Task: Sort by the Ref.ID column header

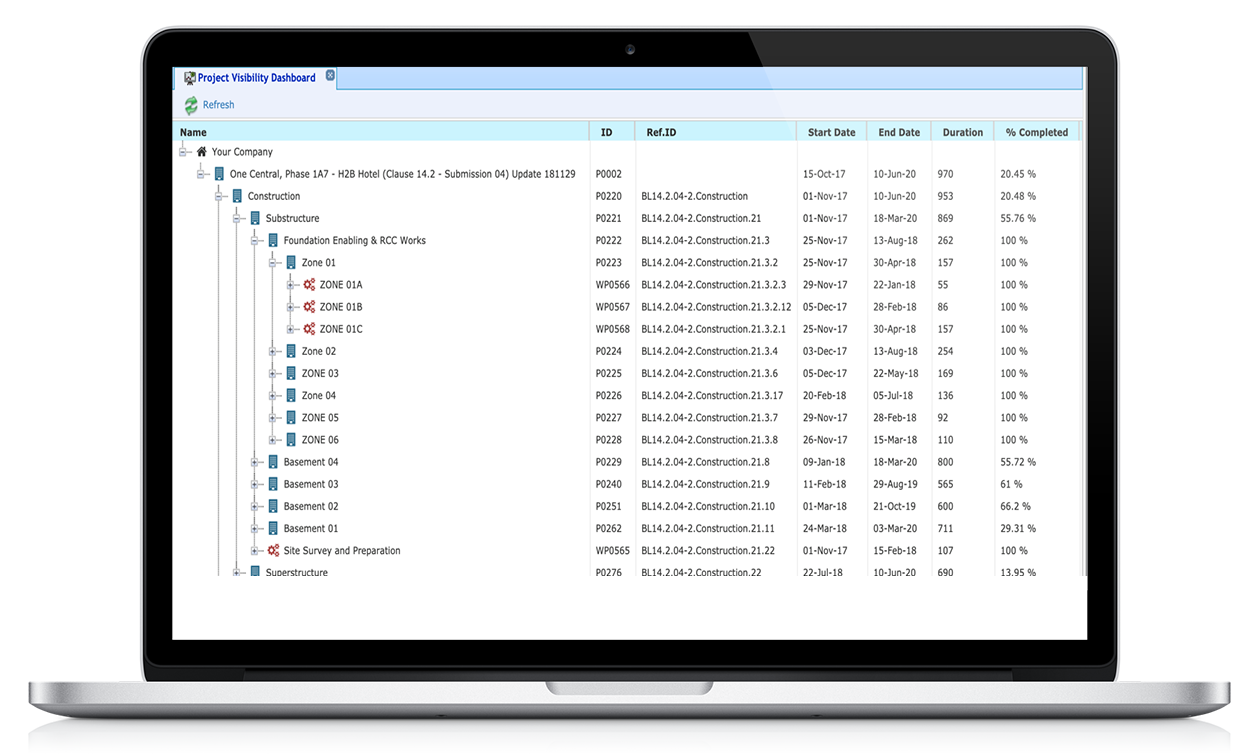Action: pos(716,132)
